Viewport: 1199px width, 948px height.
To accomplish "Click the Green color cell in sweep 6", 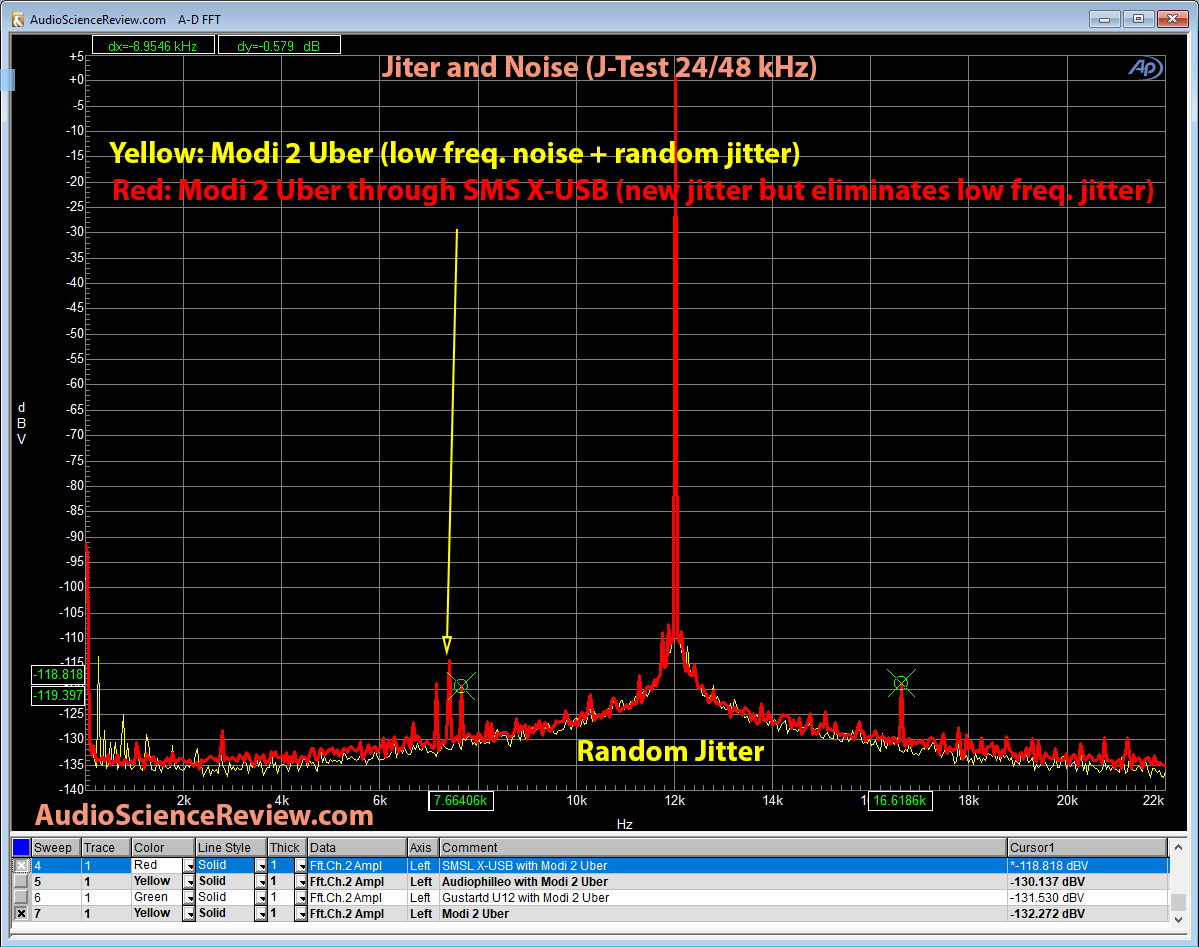I will tap(157, 898).
